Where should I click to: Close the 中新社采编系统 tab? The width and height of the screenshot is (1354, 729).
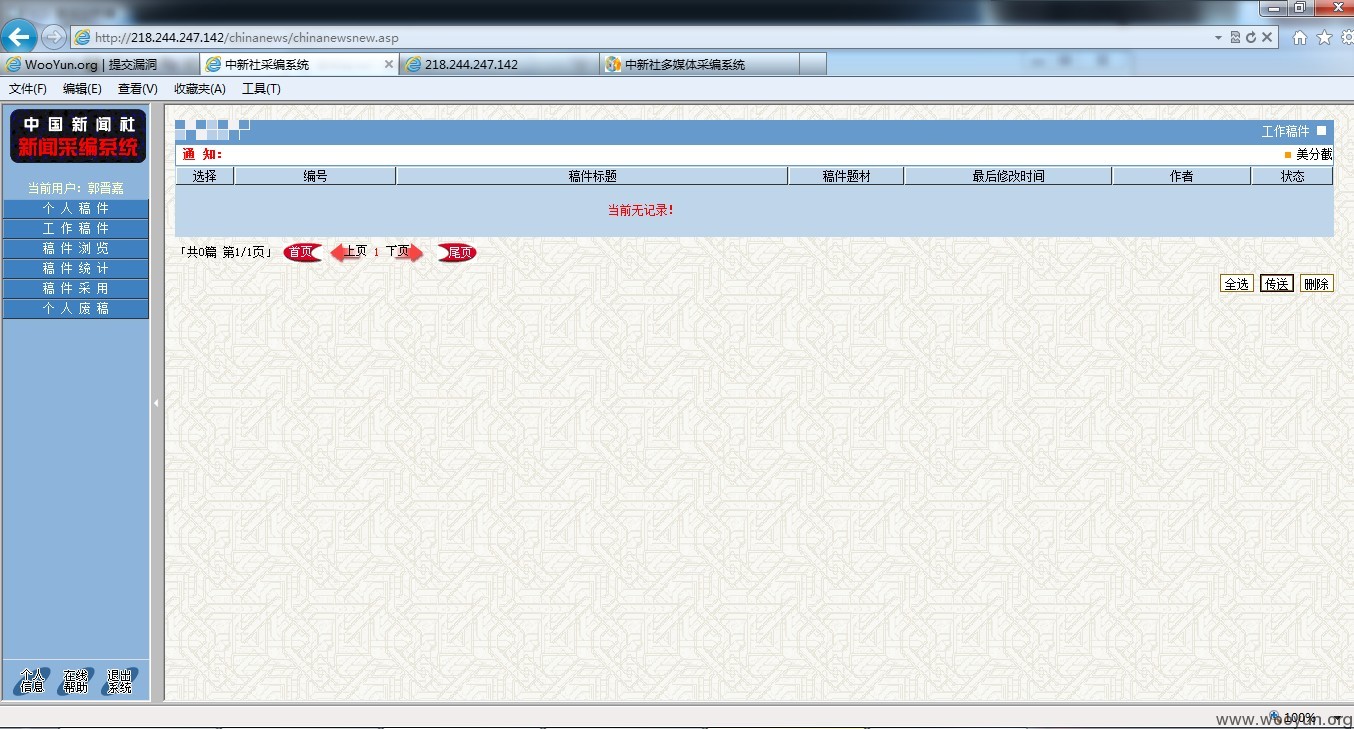click(389, 64)
